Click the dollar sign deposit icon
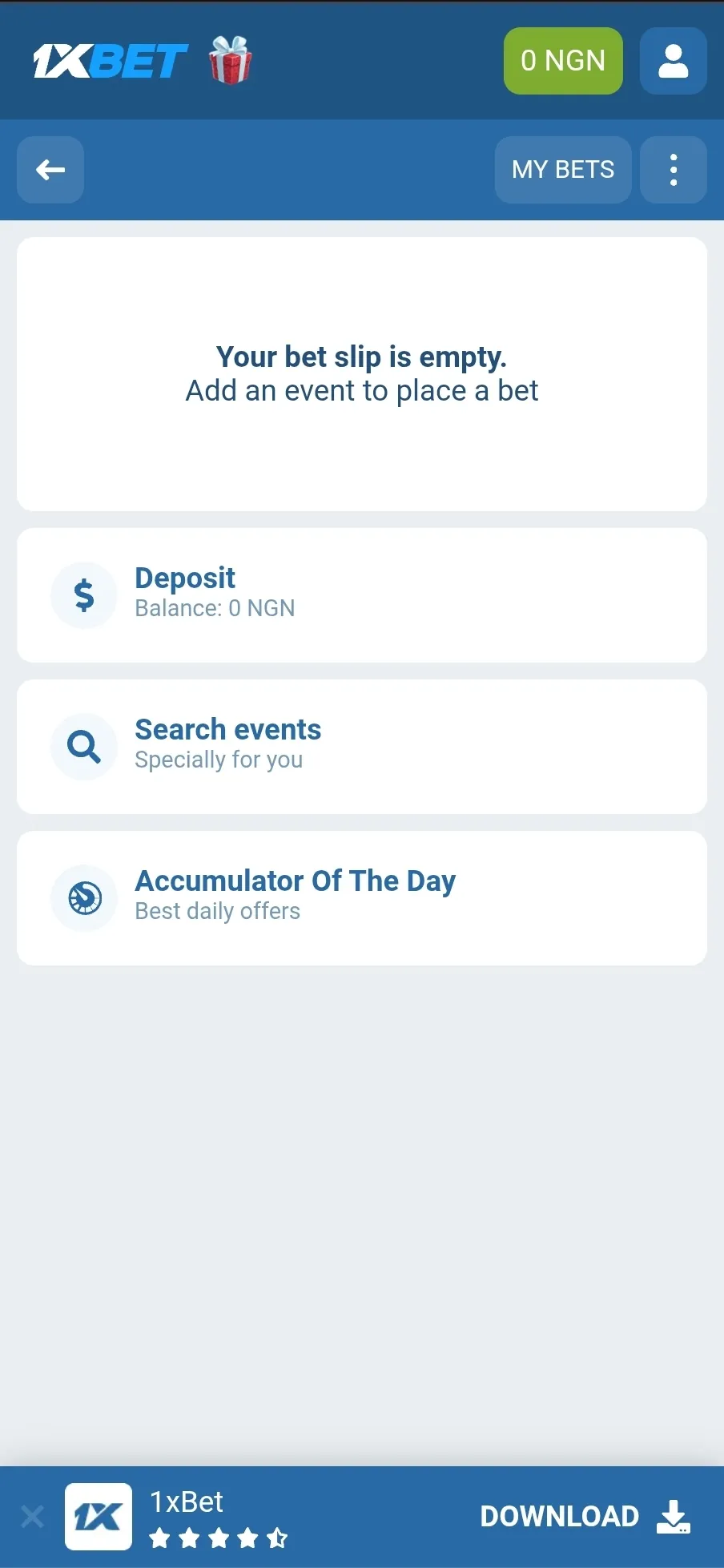This screenshot has height=1568, width=724. coord(84,595)
